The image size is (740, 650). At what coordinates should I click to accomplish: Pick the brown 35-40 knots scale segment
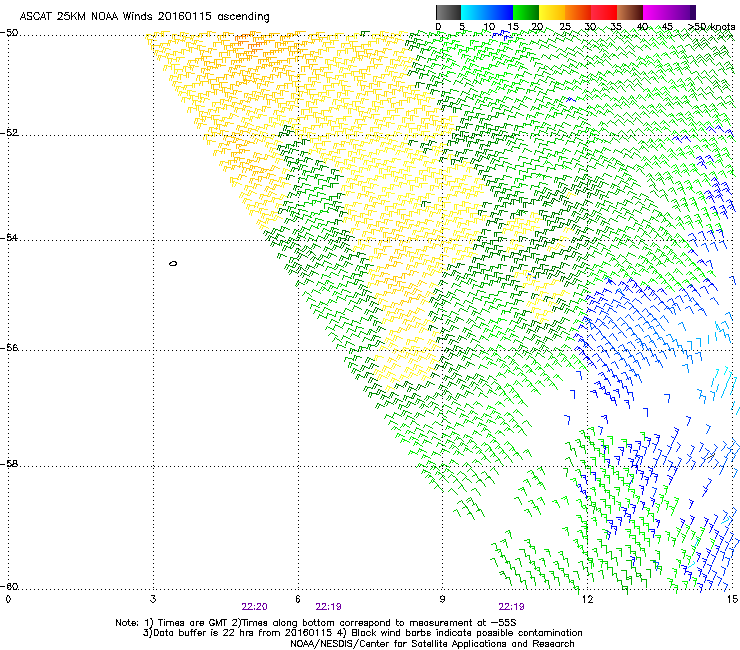(x=630, y=12)
